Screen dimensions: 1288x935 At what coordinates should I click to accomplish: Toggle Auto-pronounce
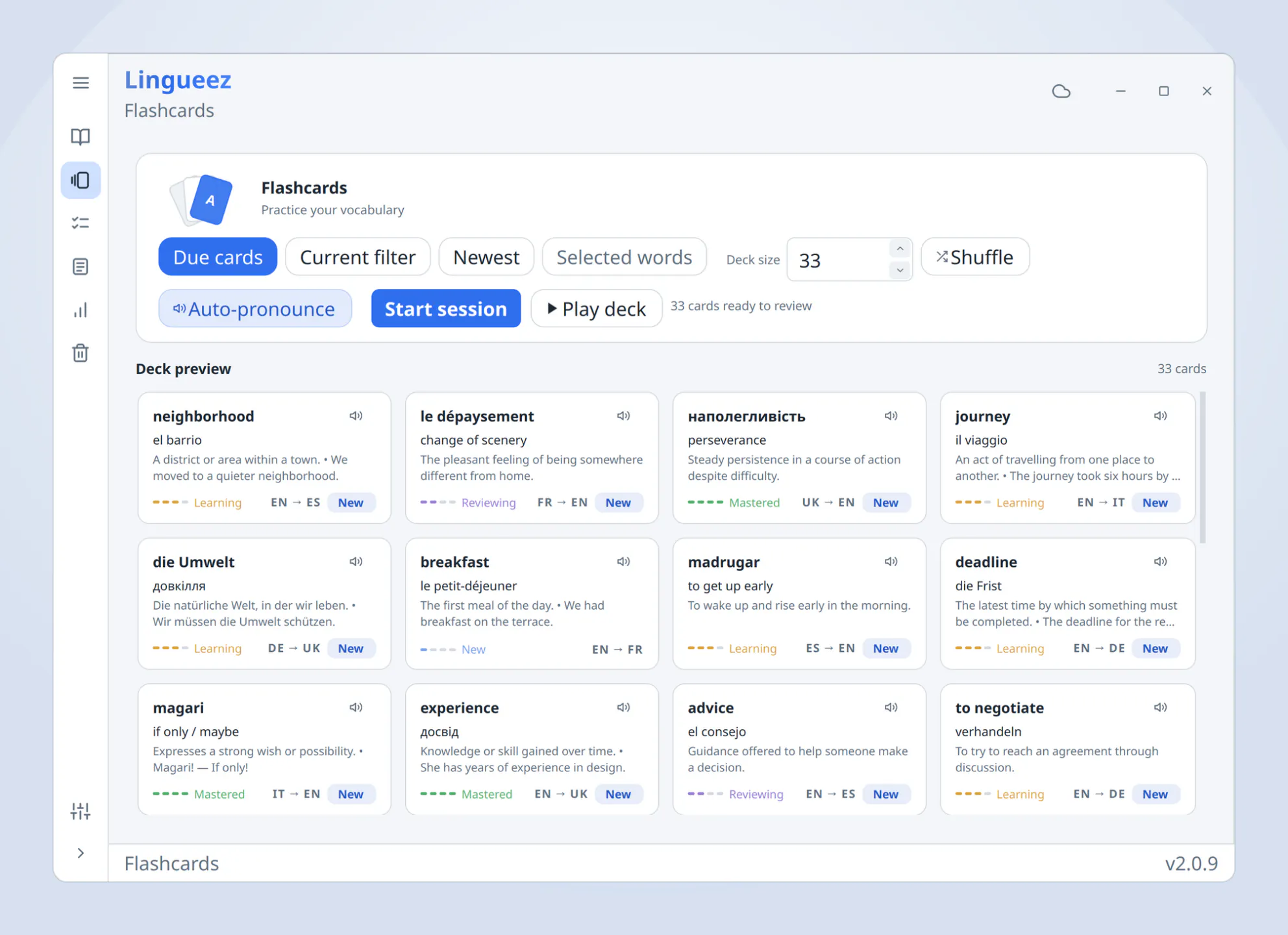click(255, 308)
